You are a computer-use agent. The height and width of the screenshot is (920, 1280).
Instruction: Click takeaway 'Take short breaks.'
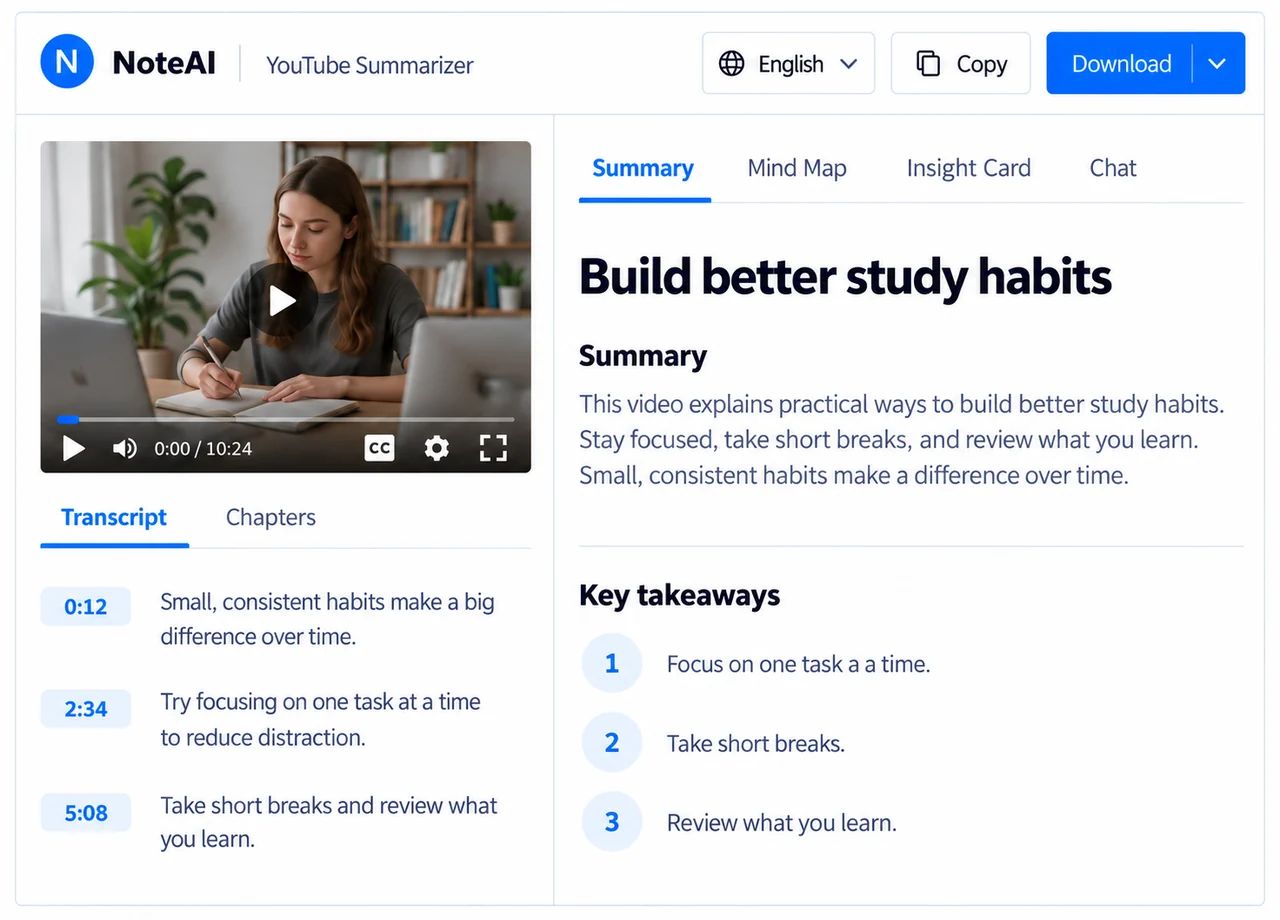(x=756, y=743)
